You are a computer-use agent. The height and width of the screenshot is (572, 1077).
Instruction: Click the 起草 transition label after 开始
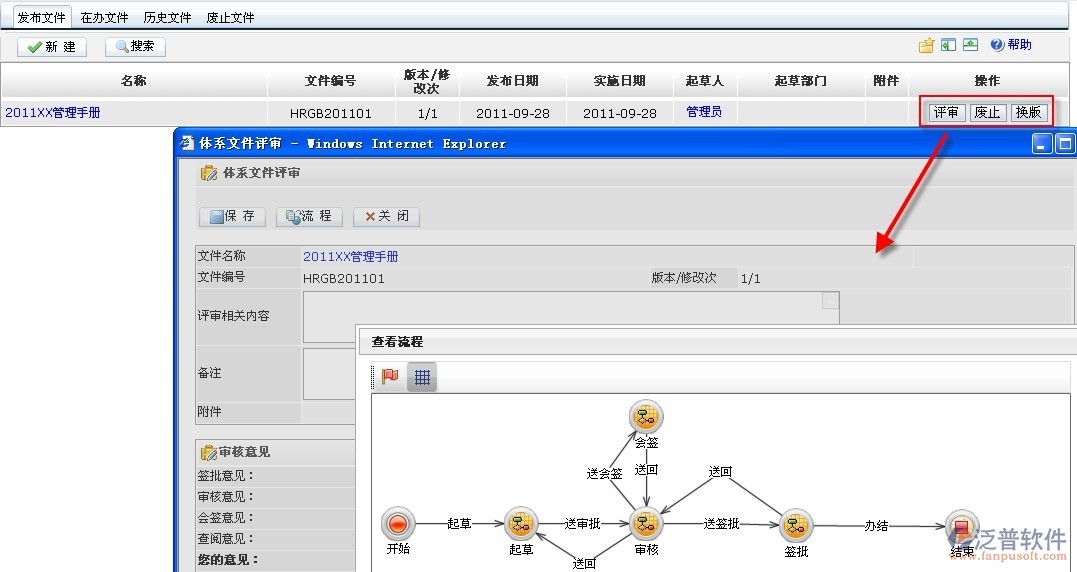tap(459, 524)
